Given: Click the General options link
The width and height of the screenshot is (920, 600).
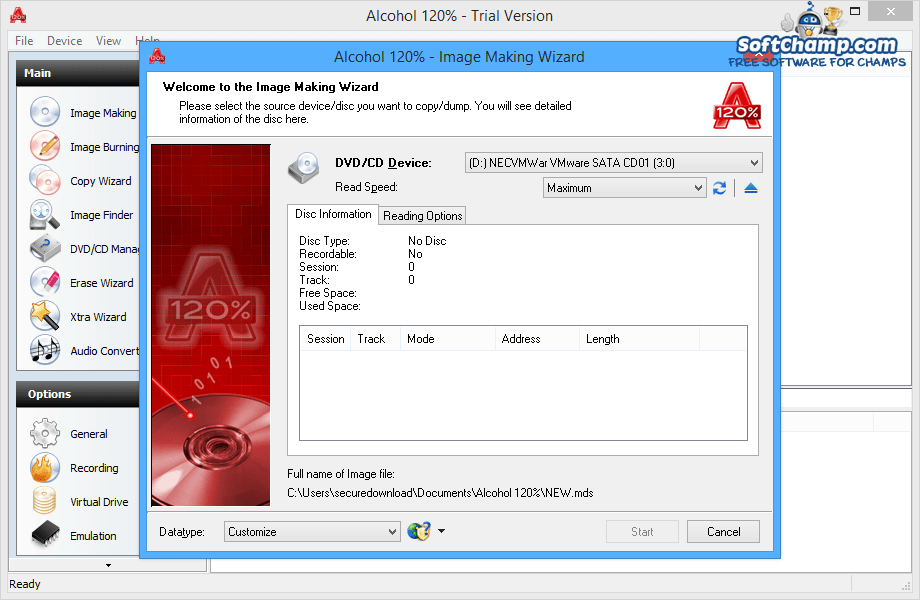Looking at the screenshot, I should (x=89, y=434).
